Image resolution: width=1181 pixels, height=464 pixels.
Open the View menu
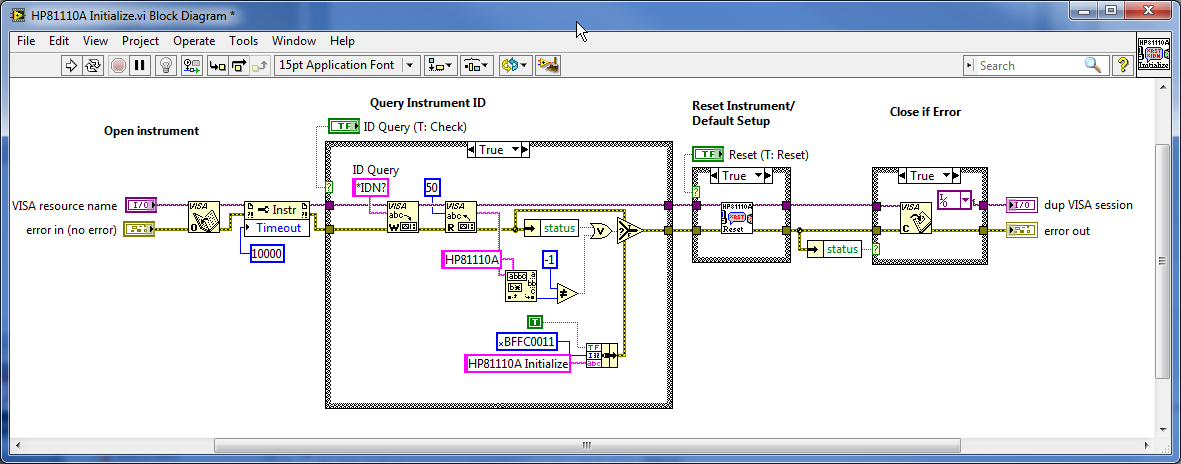tap(95, 41)
